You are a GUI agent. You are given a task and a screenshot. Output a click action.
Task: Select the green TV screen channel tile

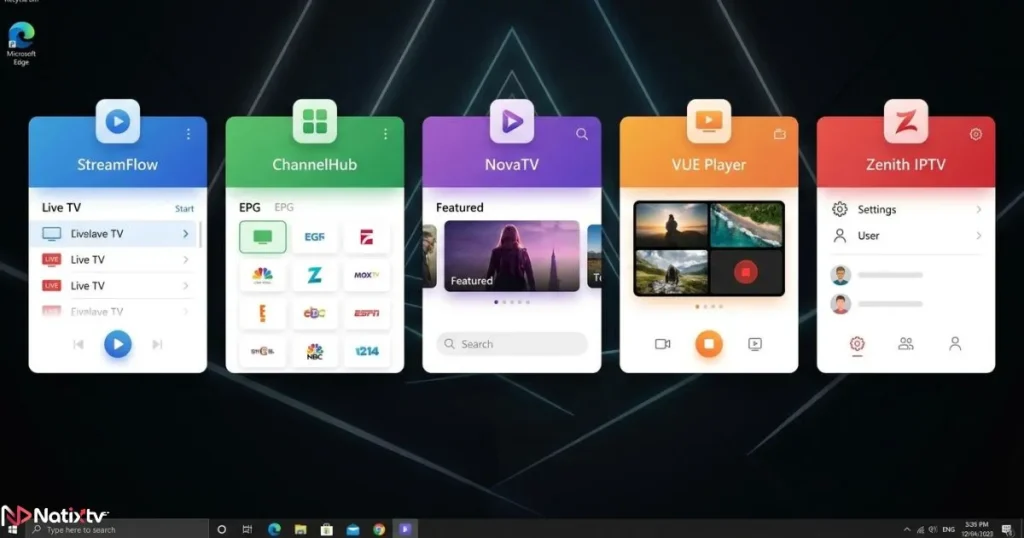tap(263, 236)
